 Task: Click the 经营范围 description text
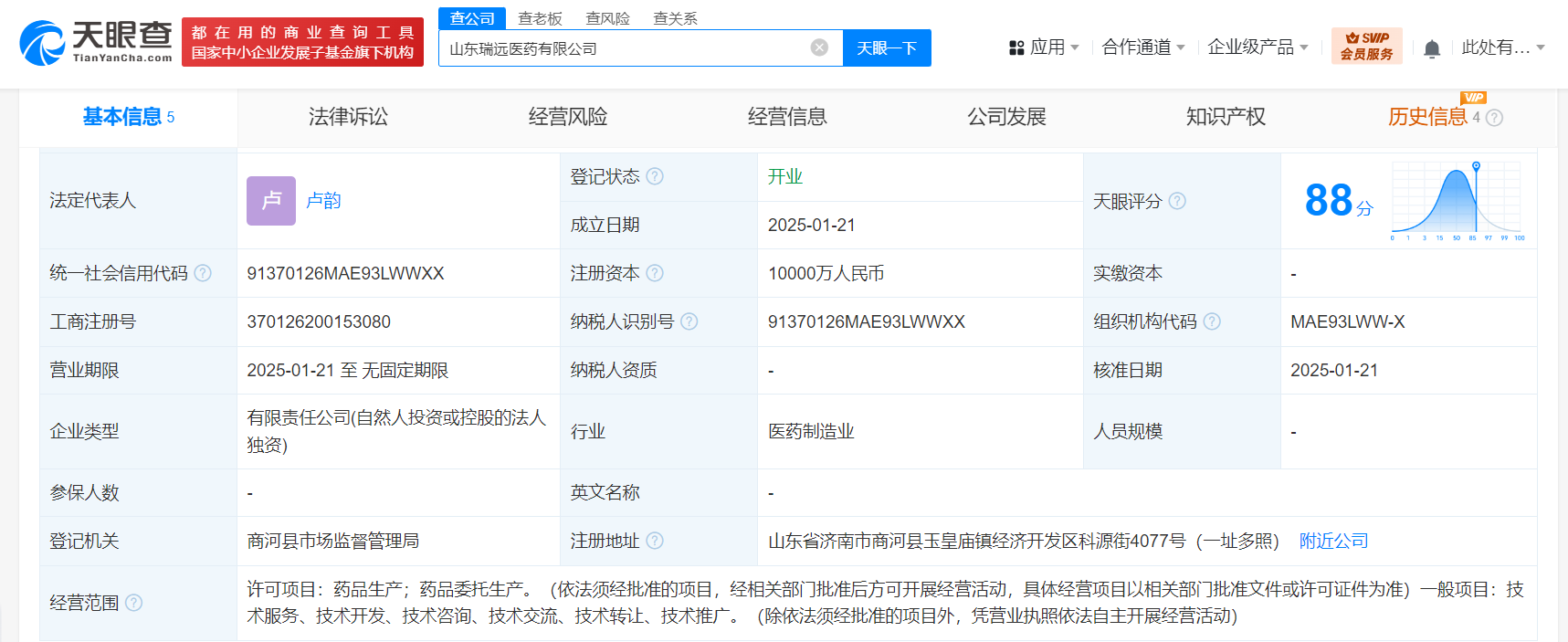[885, 603]
